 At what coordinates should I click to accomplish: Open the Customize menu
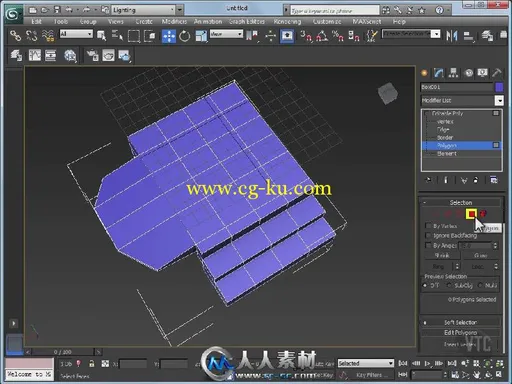[327, 22]
